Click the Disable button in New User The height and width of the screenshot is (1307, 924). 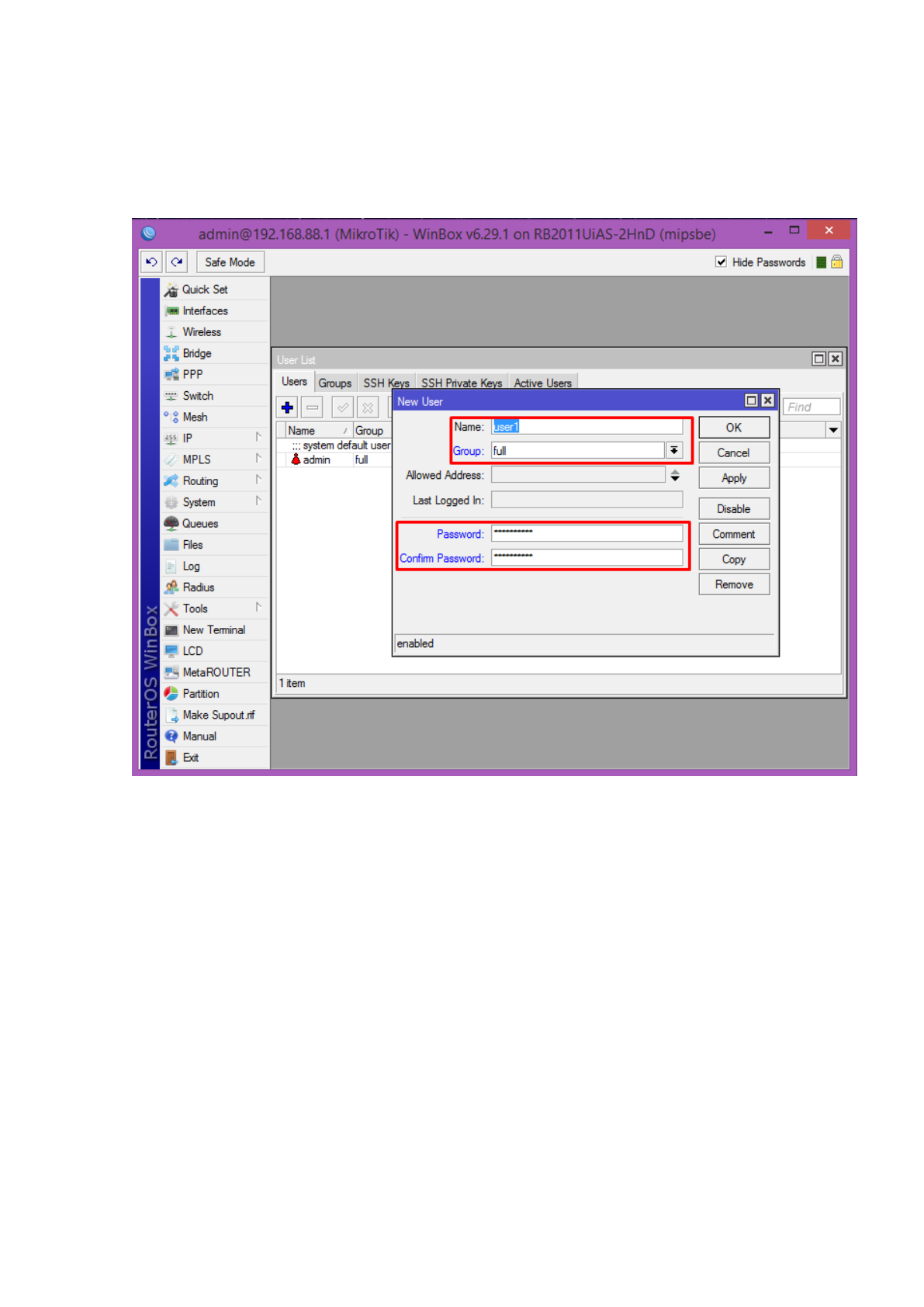pos(734,508)
